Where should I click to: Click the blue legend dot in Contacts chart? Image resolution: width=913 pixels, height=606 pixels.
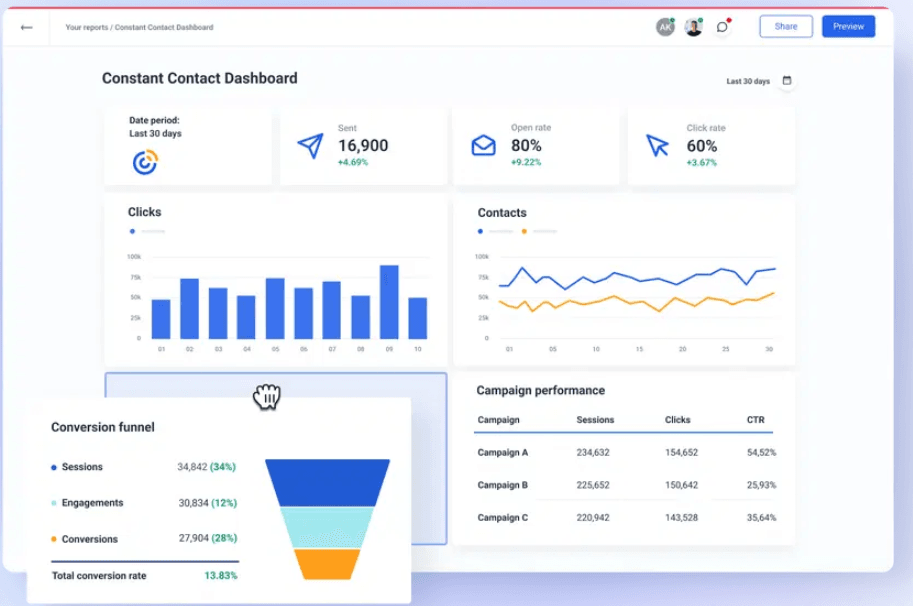coord(480,231)
